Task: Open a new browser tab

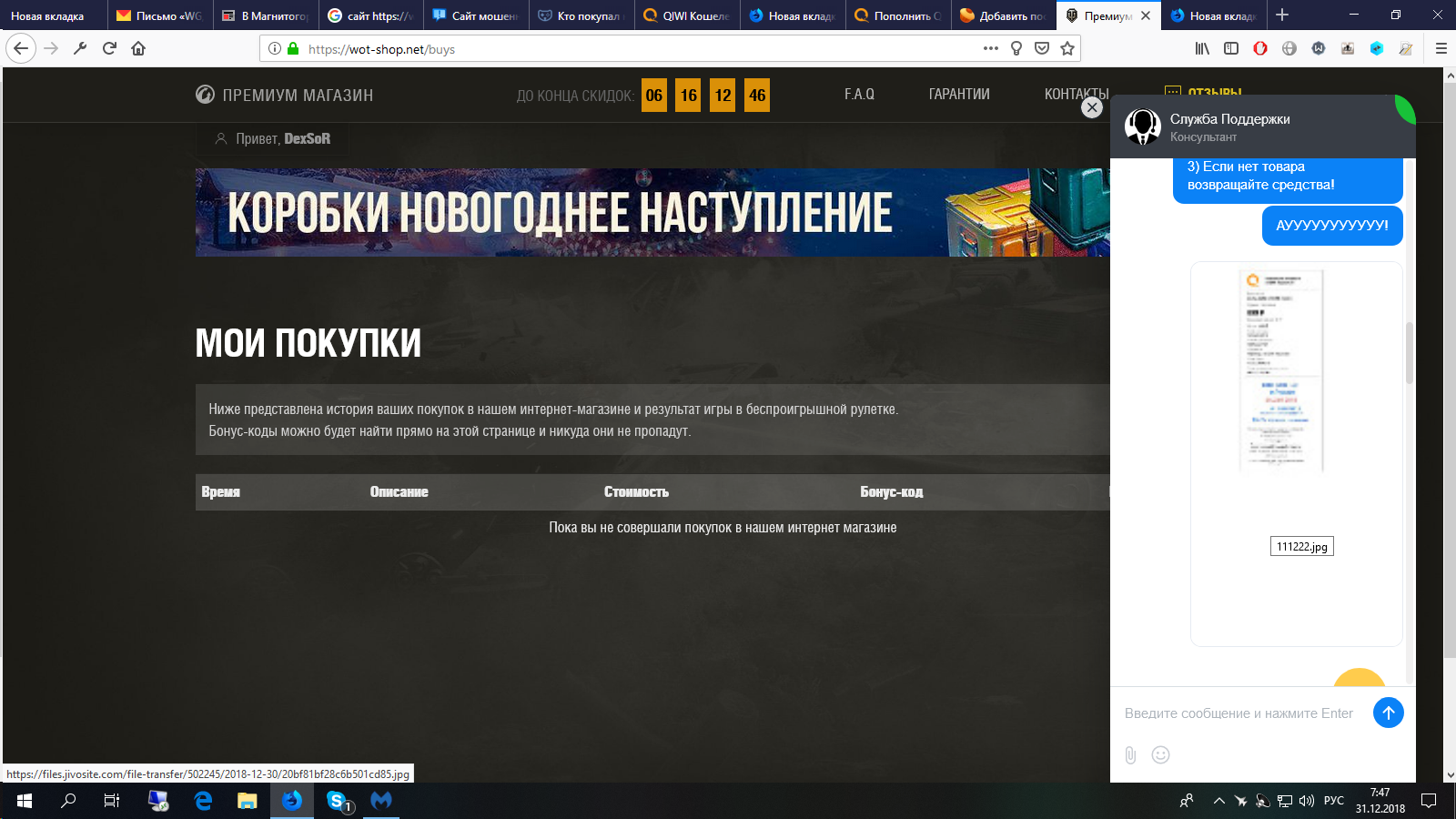Action: pos(1282,15)
